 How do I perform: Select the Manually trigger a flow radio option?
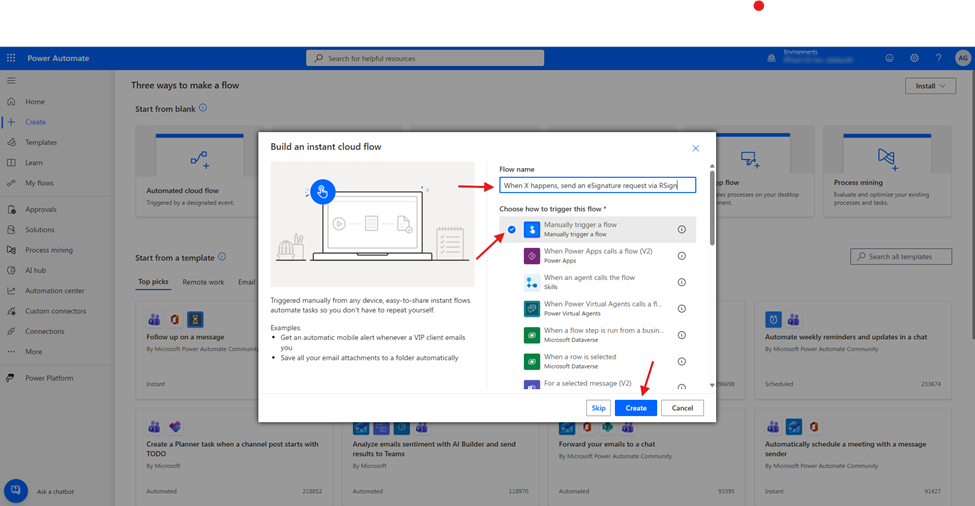[512, 229]
